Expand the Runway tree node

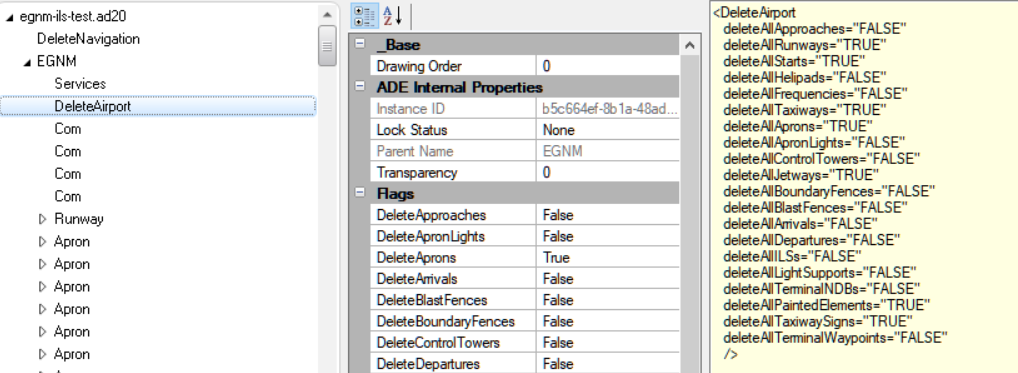point(43,219)
